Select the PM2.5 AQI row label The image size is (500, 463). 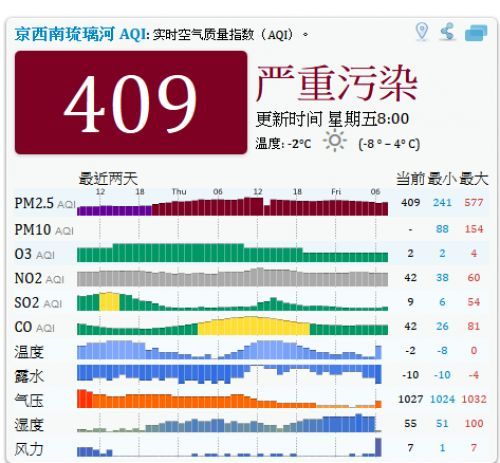pyautogui.click(x=45, y=203)
